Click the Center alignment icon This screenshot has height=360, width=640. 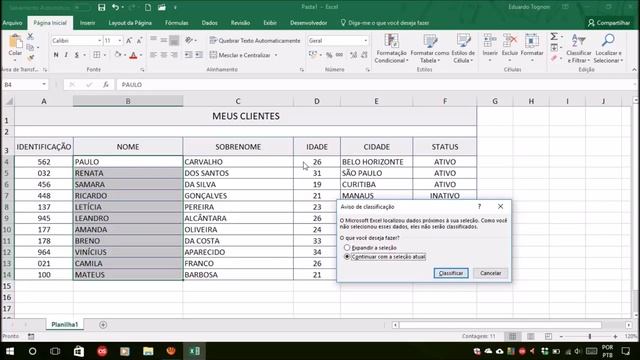(x=164, y=55)
